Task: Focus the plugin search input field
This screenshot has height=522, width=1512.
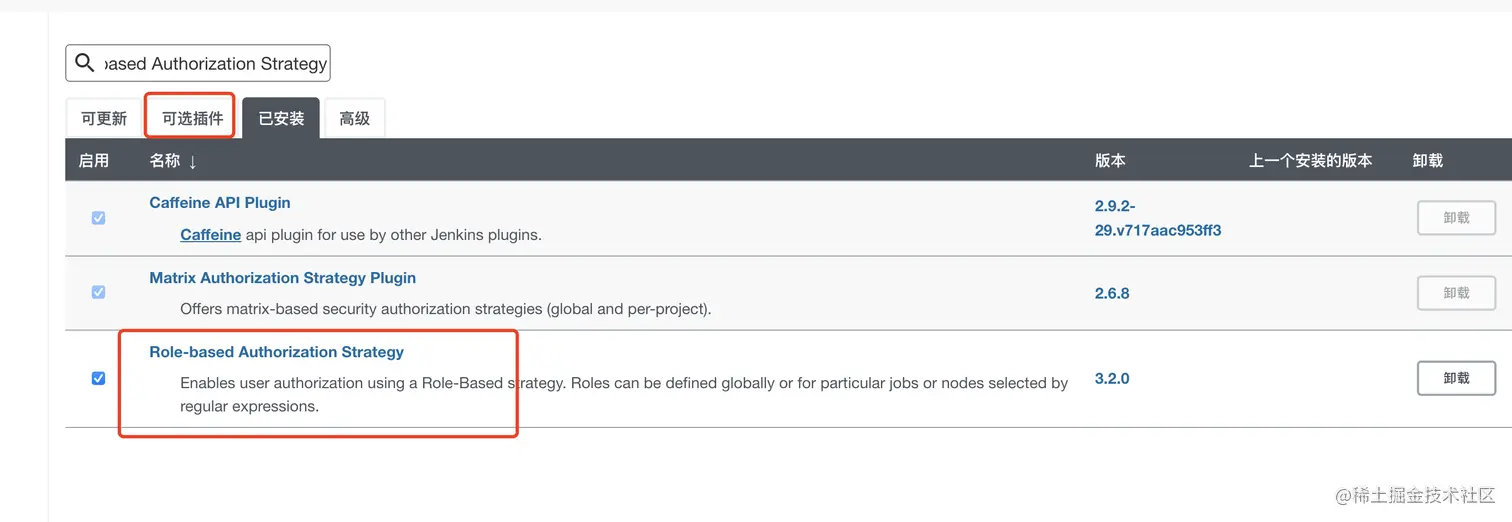Action: click(x=215, y=63)
